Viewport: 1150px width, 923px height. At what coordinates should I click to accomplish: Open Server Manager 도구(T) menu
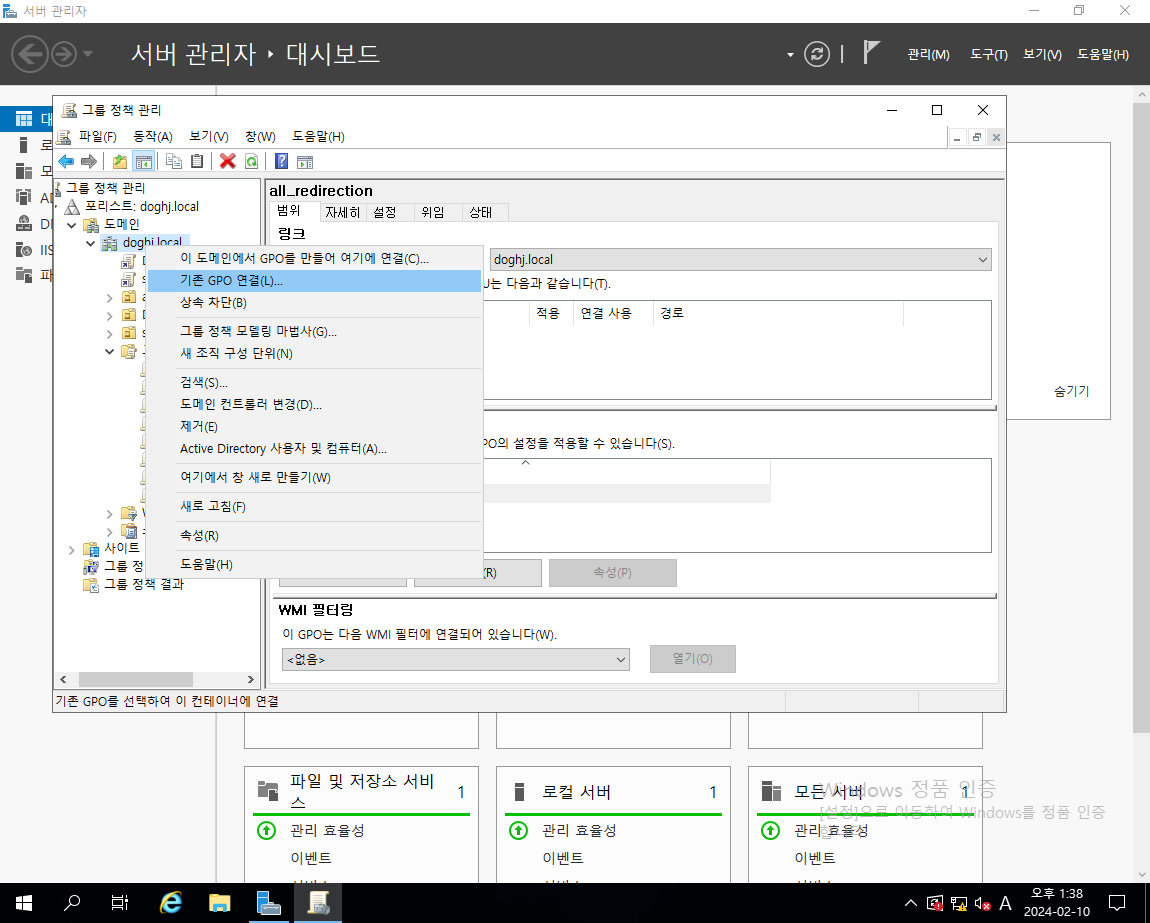click(x=989, y=54)
